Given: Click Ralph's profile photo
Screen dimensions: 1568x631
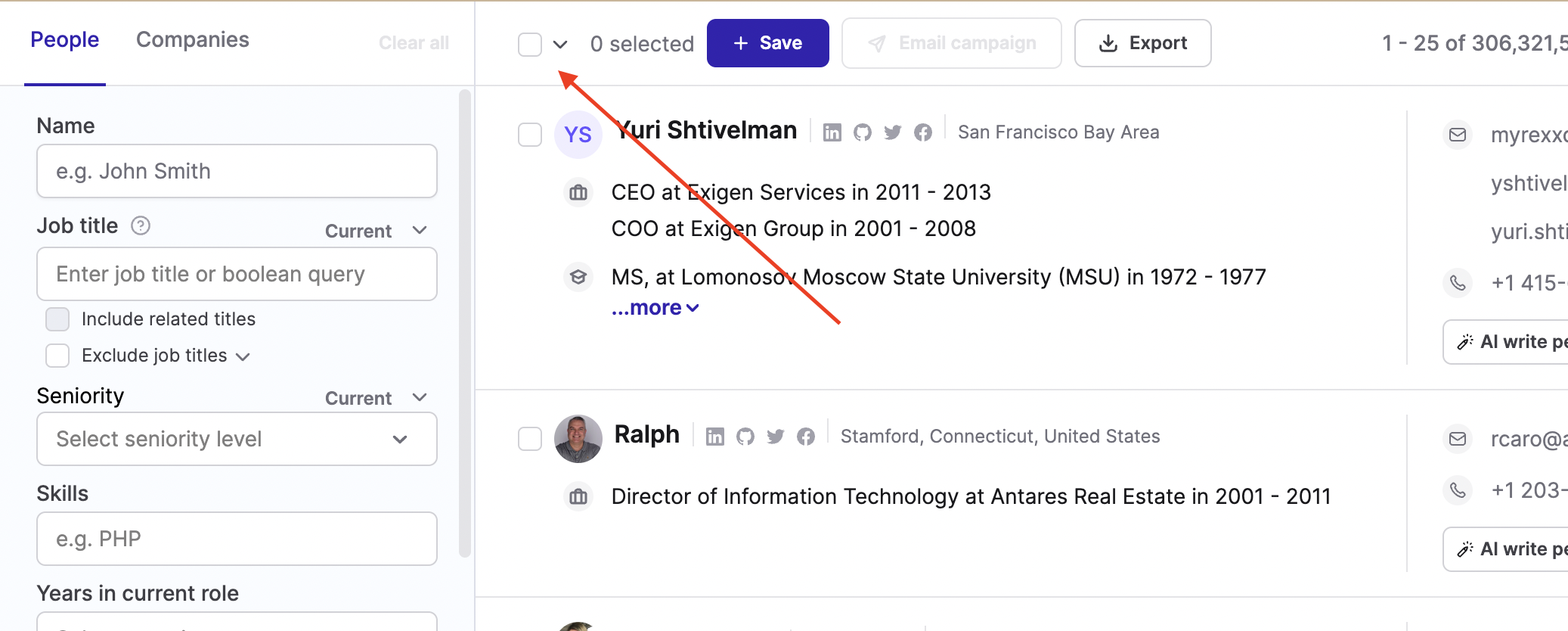Looking at the screenshot, I should click(x=578, y=439).
